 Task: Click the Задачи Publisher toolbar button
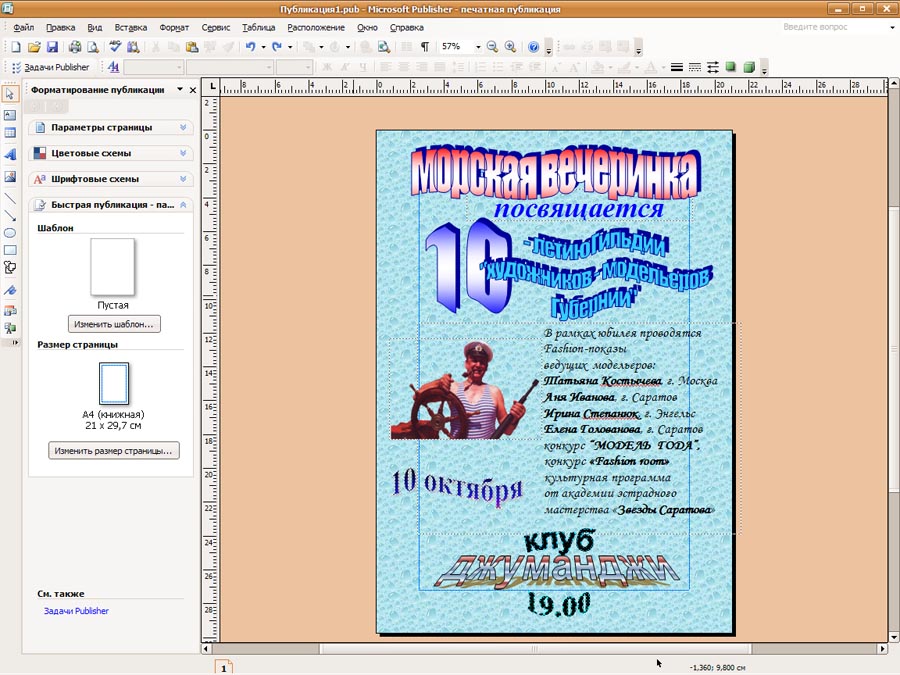point(50,68)
